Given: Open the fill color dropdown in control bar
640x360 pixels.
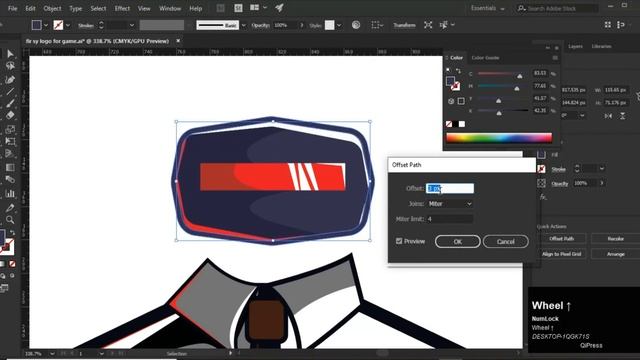Looking at the screenshot, I should (x=46, y=25).
